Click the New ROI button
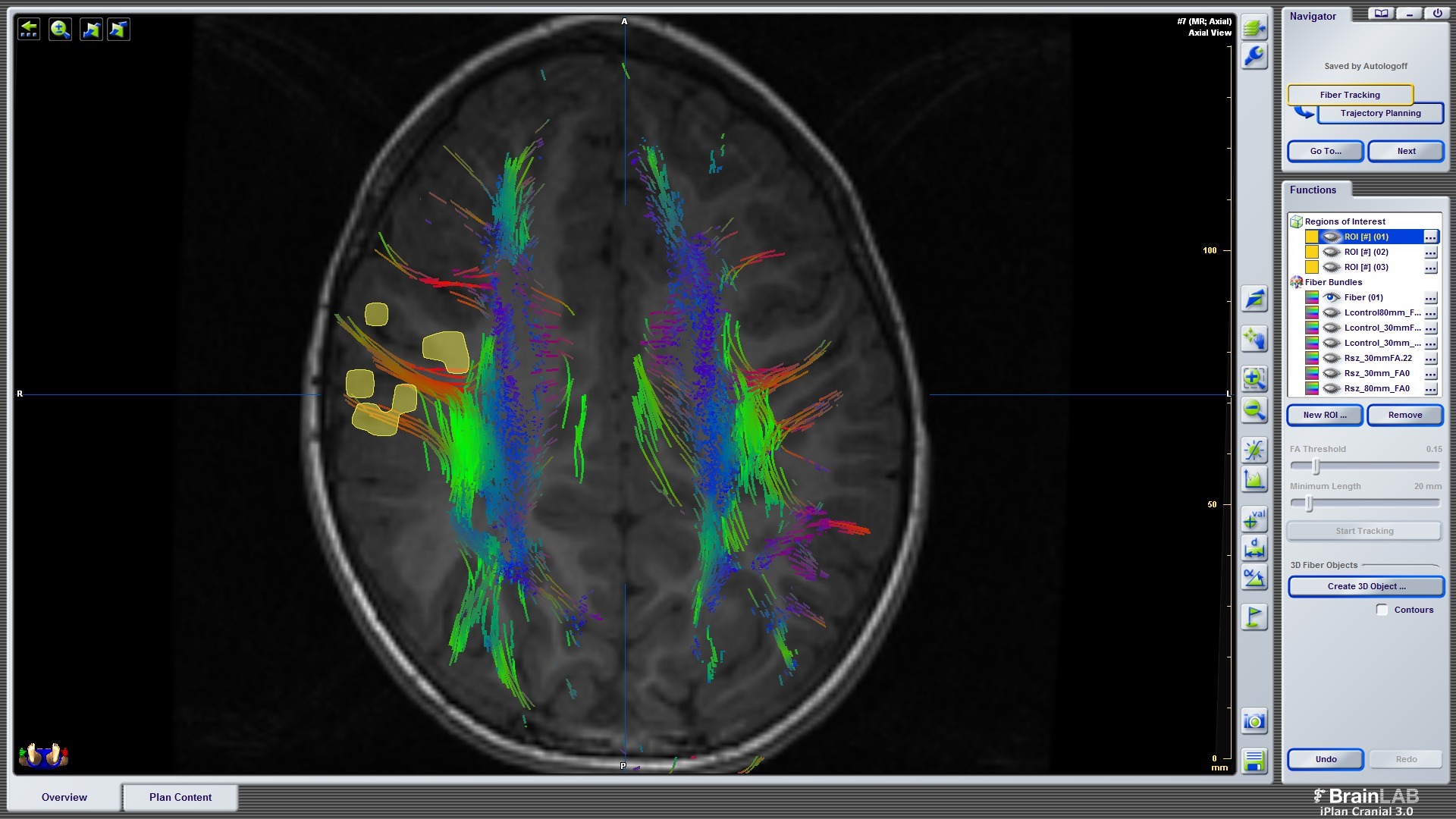 [x=1325, y=415]
